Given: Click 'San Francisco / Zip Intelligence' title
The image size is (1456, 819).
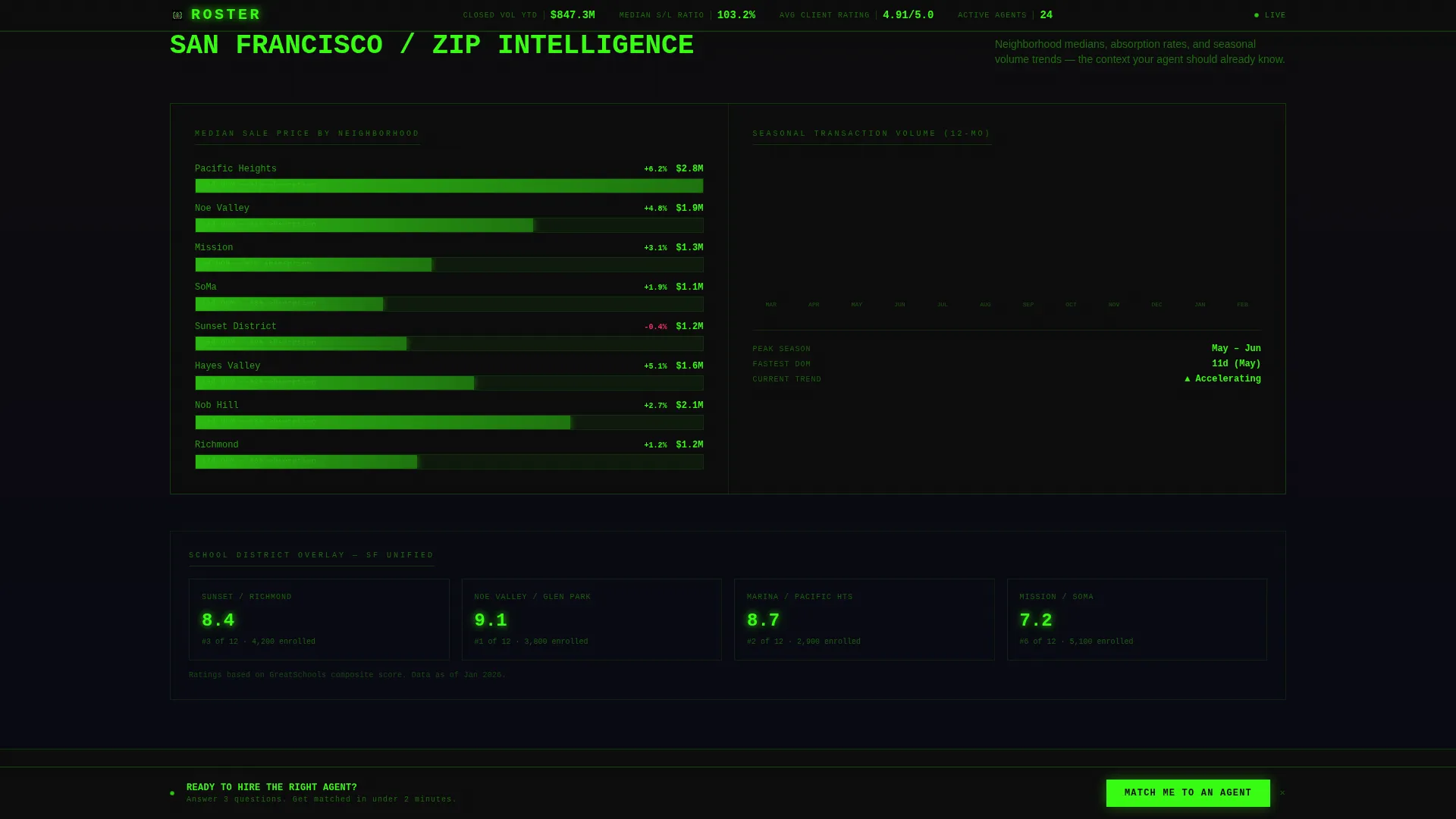Looking at the screenshot, I should tap(431, 45).
